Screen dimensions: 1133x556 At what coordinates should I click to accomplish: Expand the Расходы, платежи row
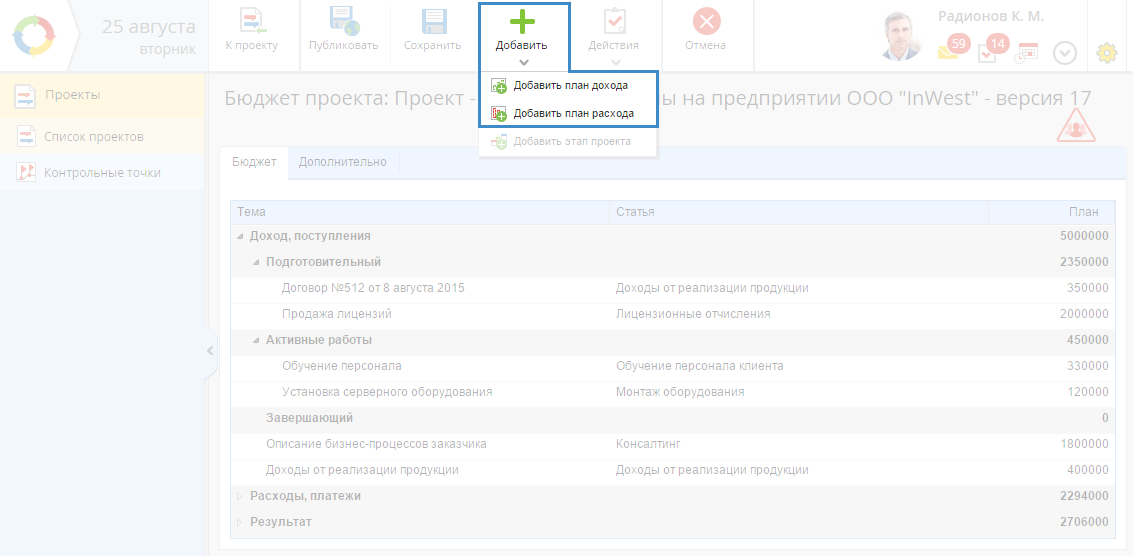240,496
